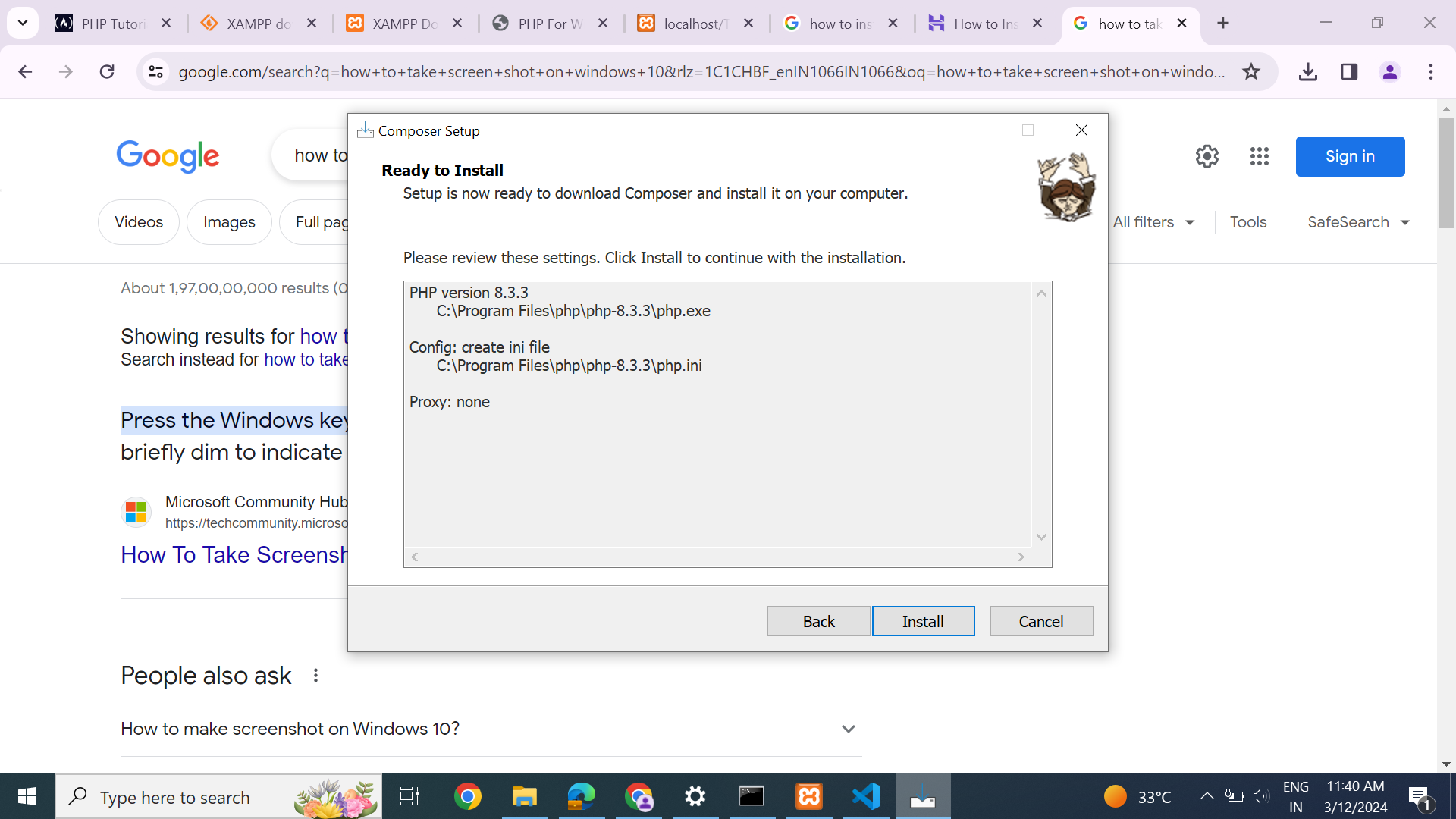The width and height of the screenshot is (1456, 819).
Task: Click the address bar URL
Action: pyautogui.click(x=701, y=71)
